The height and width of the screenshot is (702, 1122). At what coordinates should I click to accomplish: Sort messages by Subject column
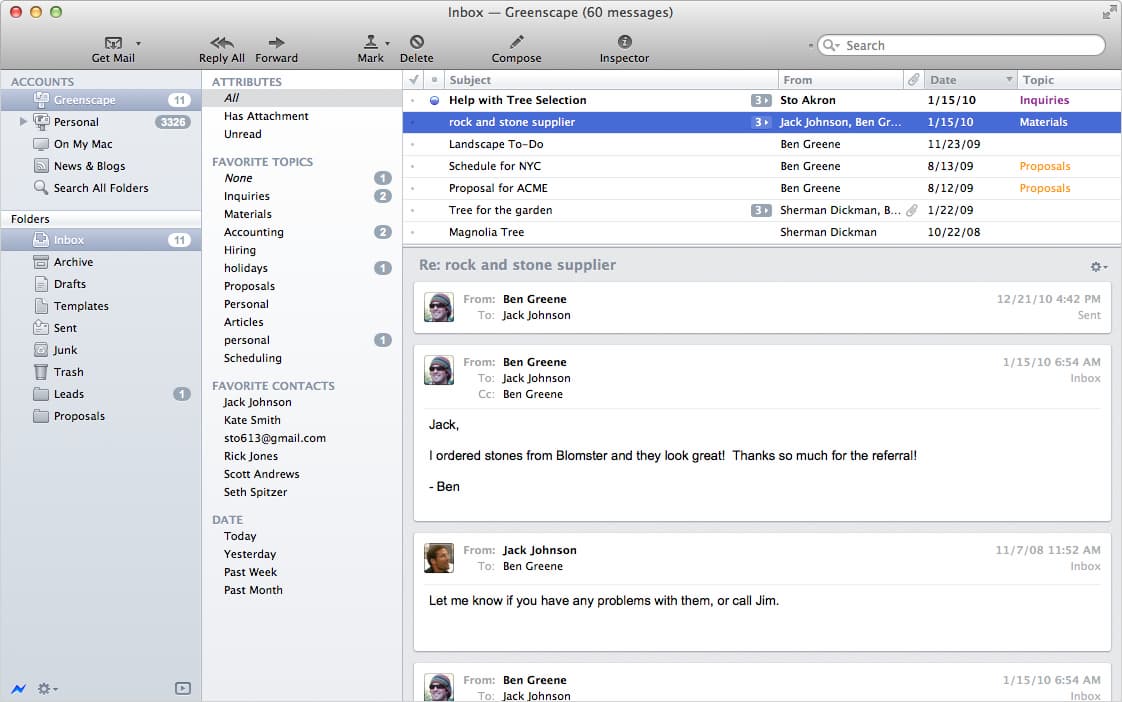(x=611, y=79)
